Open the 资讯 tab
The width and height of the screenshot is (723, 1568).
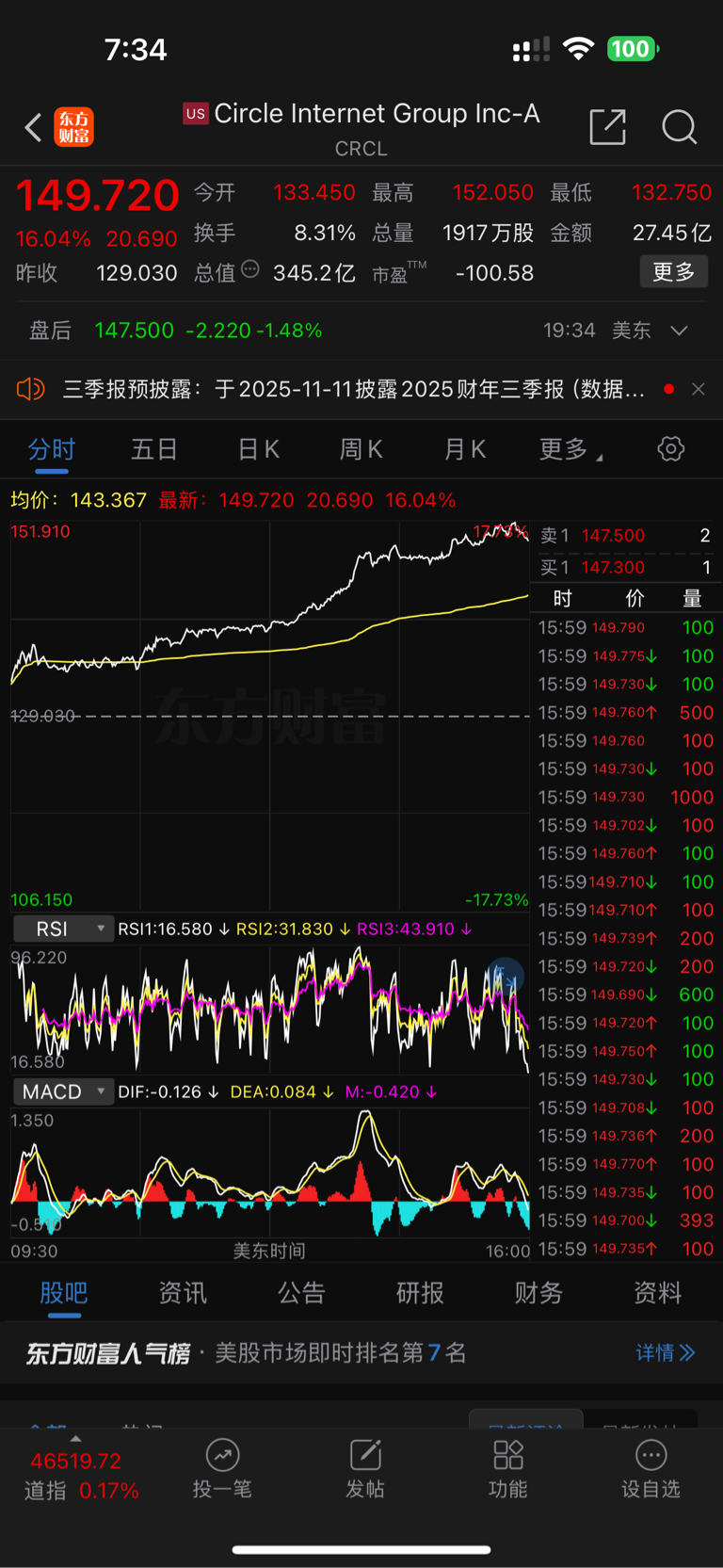[x=183, y=1292]
